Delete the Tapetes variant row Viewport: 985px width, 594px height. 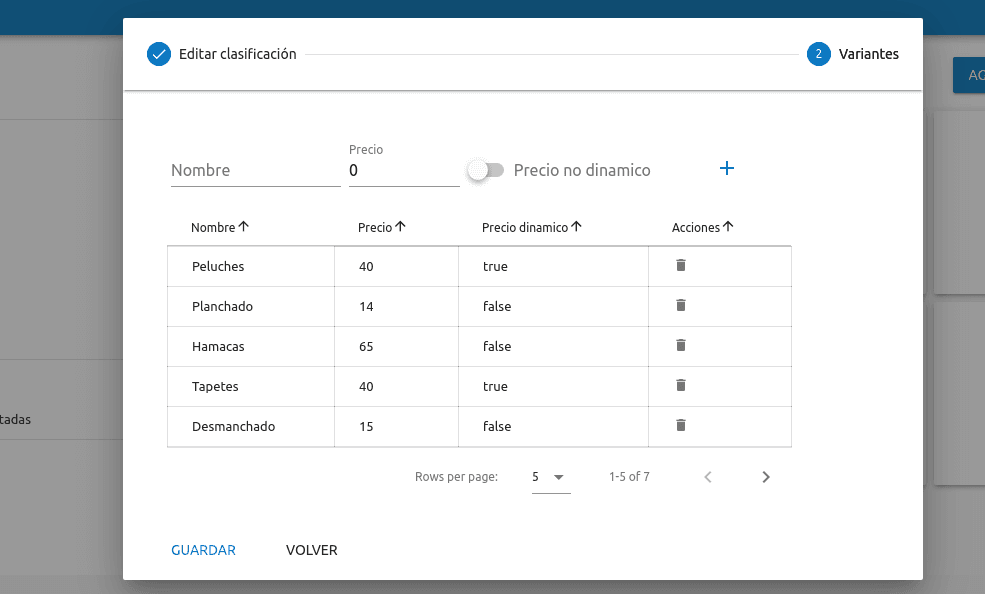[x=680, y=385]
